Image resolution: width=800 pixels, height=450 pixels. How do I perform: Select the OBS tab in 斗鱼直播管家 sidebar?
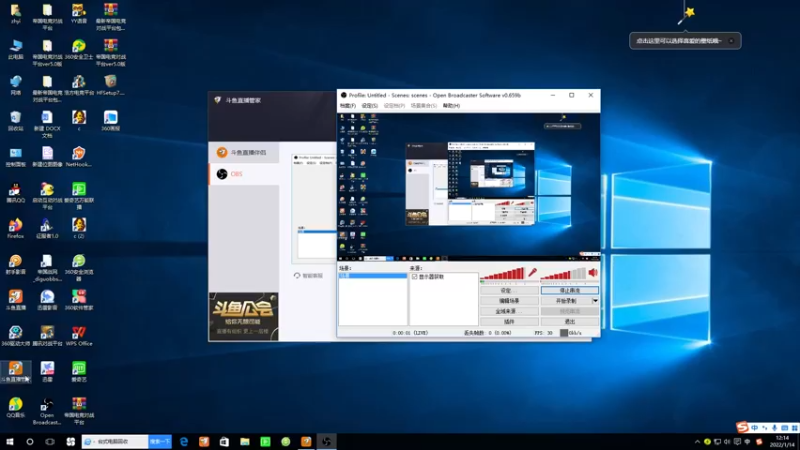pyautogui.click(x=244, y=174)
